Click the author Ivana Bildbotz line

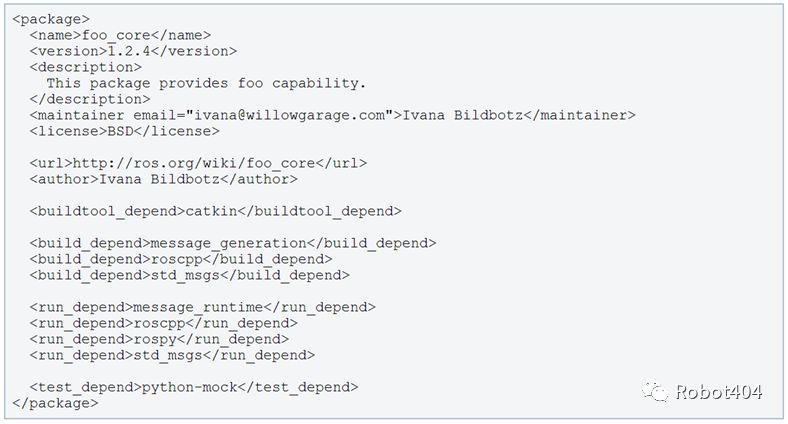coord(163,179)
